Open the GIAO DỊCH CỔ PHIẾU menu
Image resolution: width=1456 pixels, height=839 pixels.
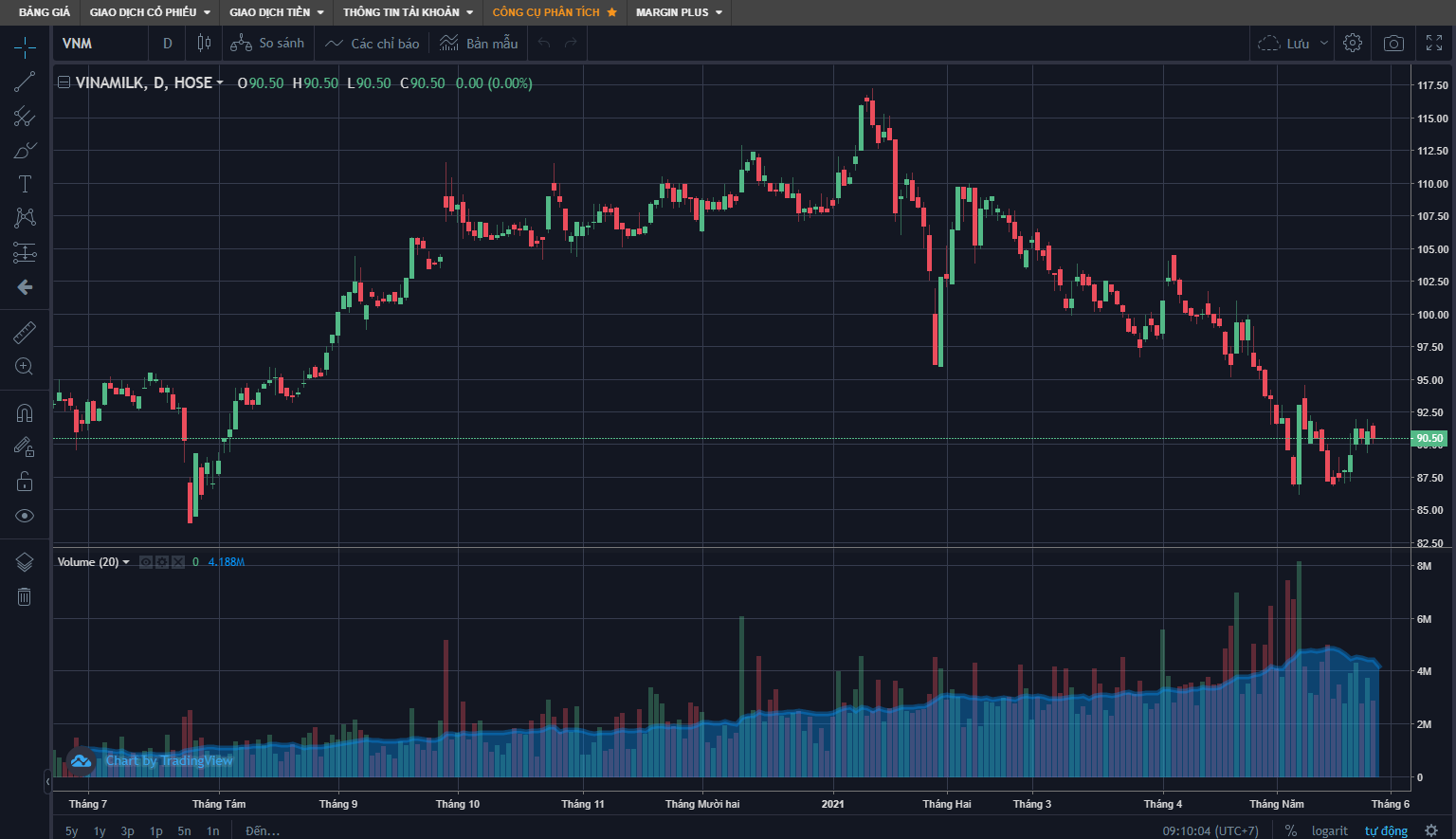point(150,12)
